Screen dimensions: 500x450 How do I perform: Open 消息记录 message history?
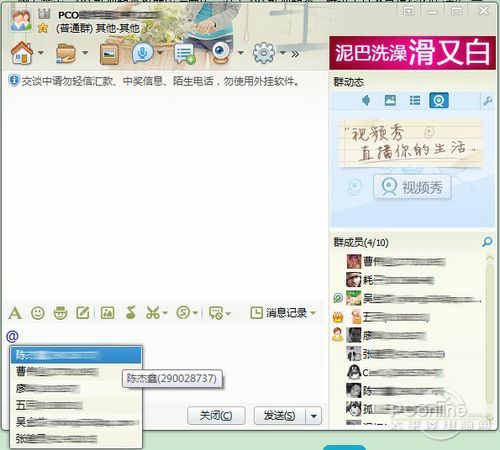point(282,313)
